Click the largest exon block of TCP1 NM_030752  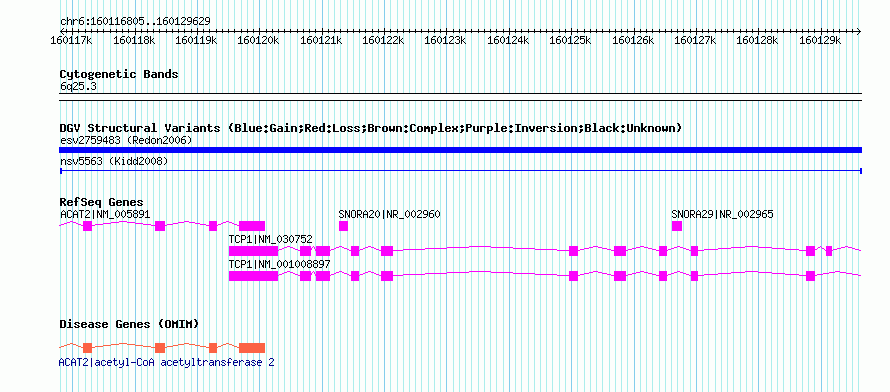253,251
